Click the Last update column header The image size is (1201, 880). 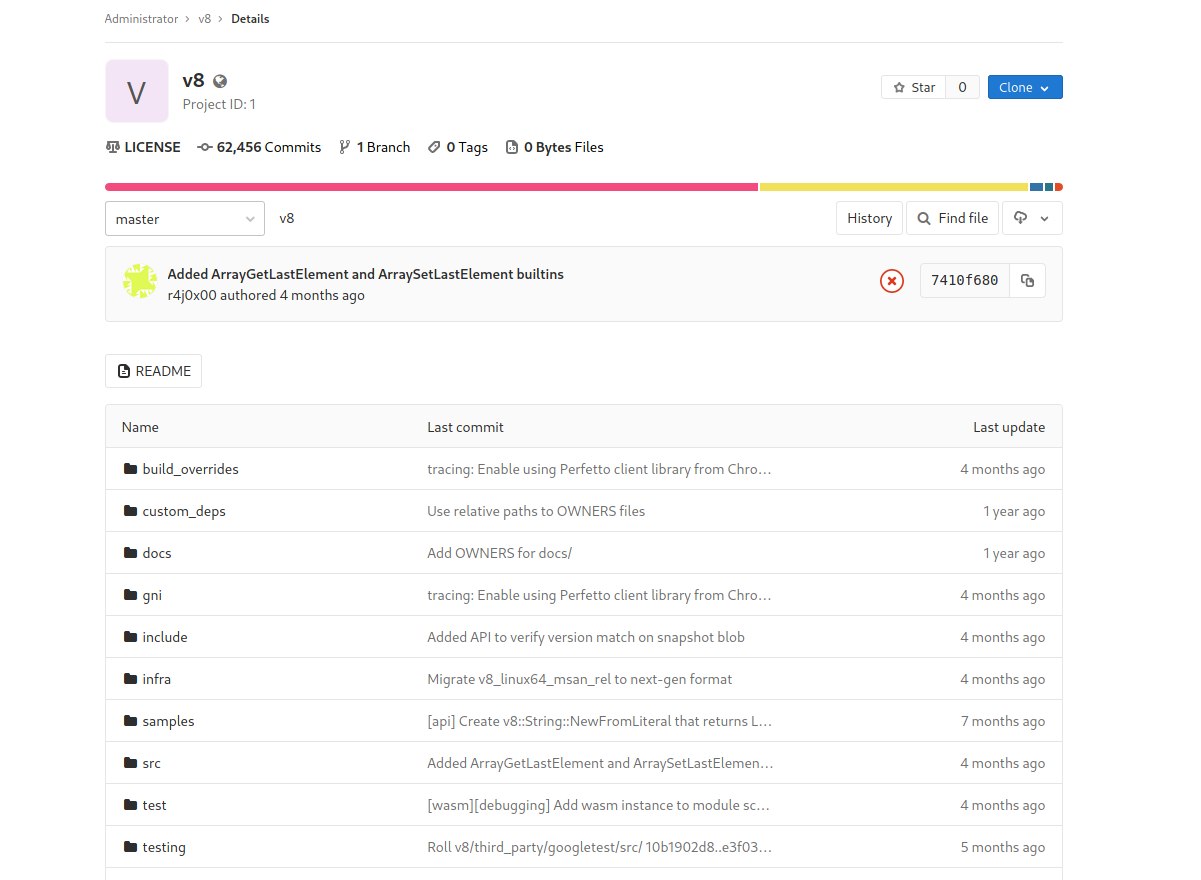tap(1009, 427)
